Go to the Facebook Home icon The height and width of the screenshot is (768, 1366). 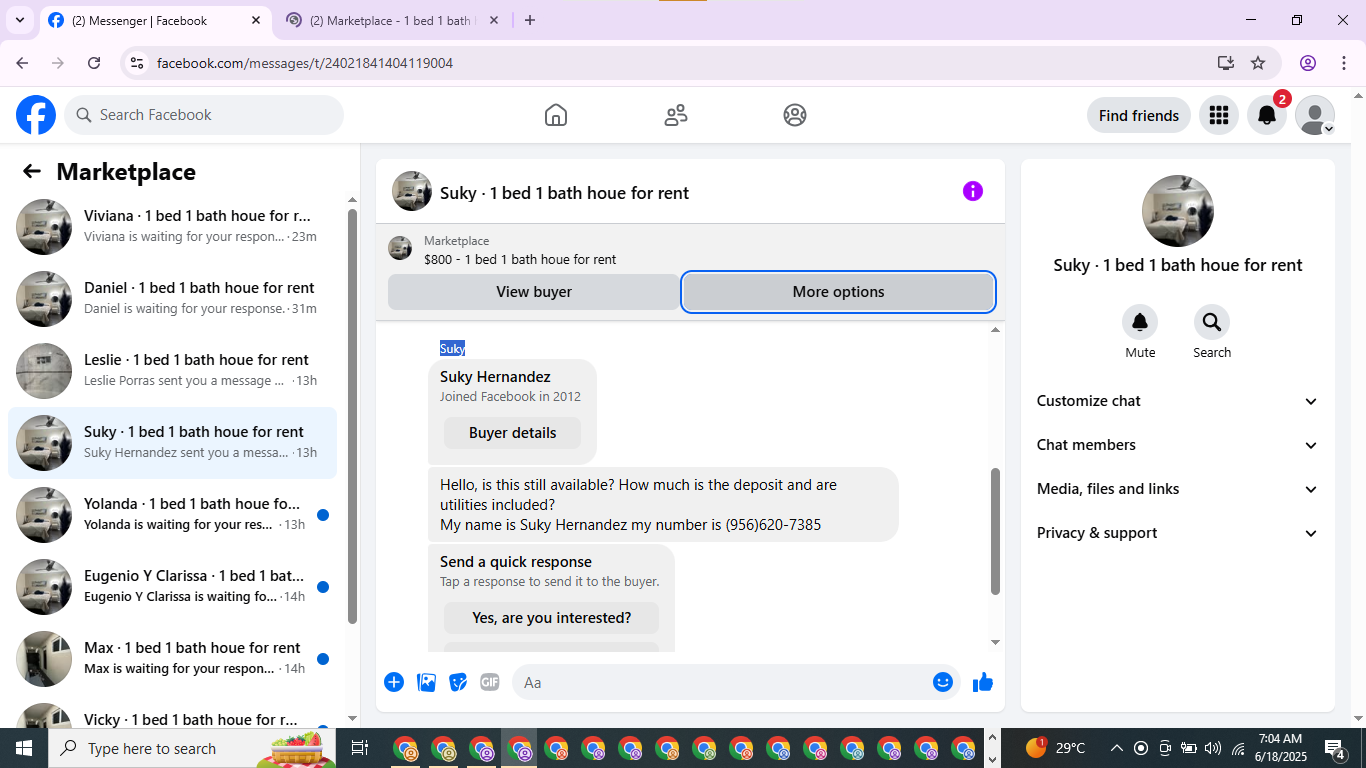[556, 115]
